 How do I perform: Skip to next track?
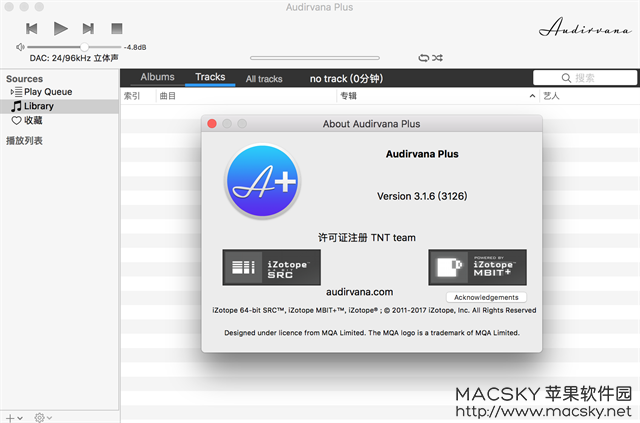click(x=88, y=29)
